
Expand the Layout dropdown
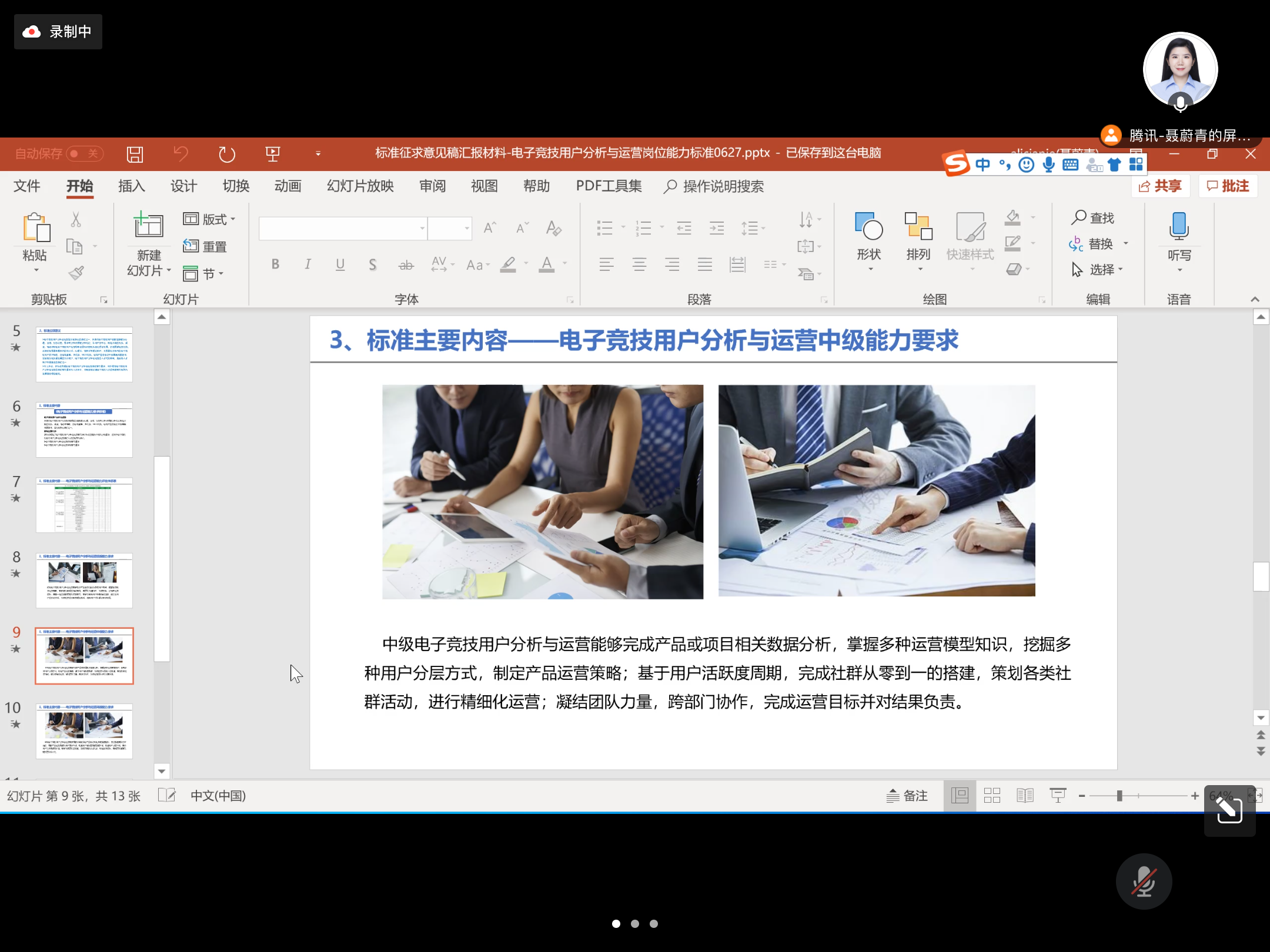209,219
